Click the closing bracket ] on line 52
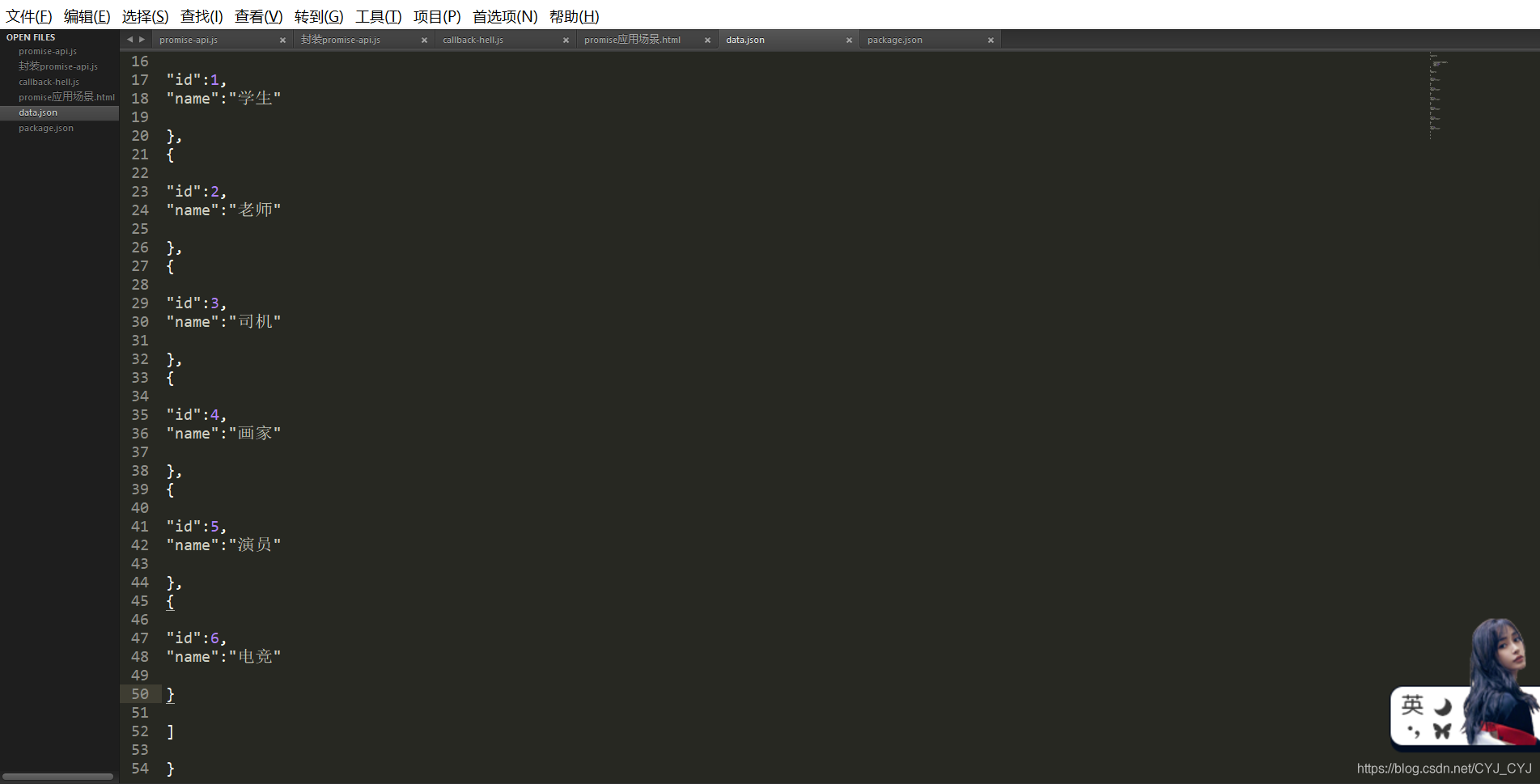The height and width of the screenshot is (784, 1540). point(170,731)
